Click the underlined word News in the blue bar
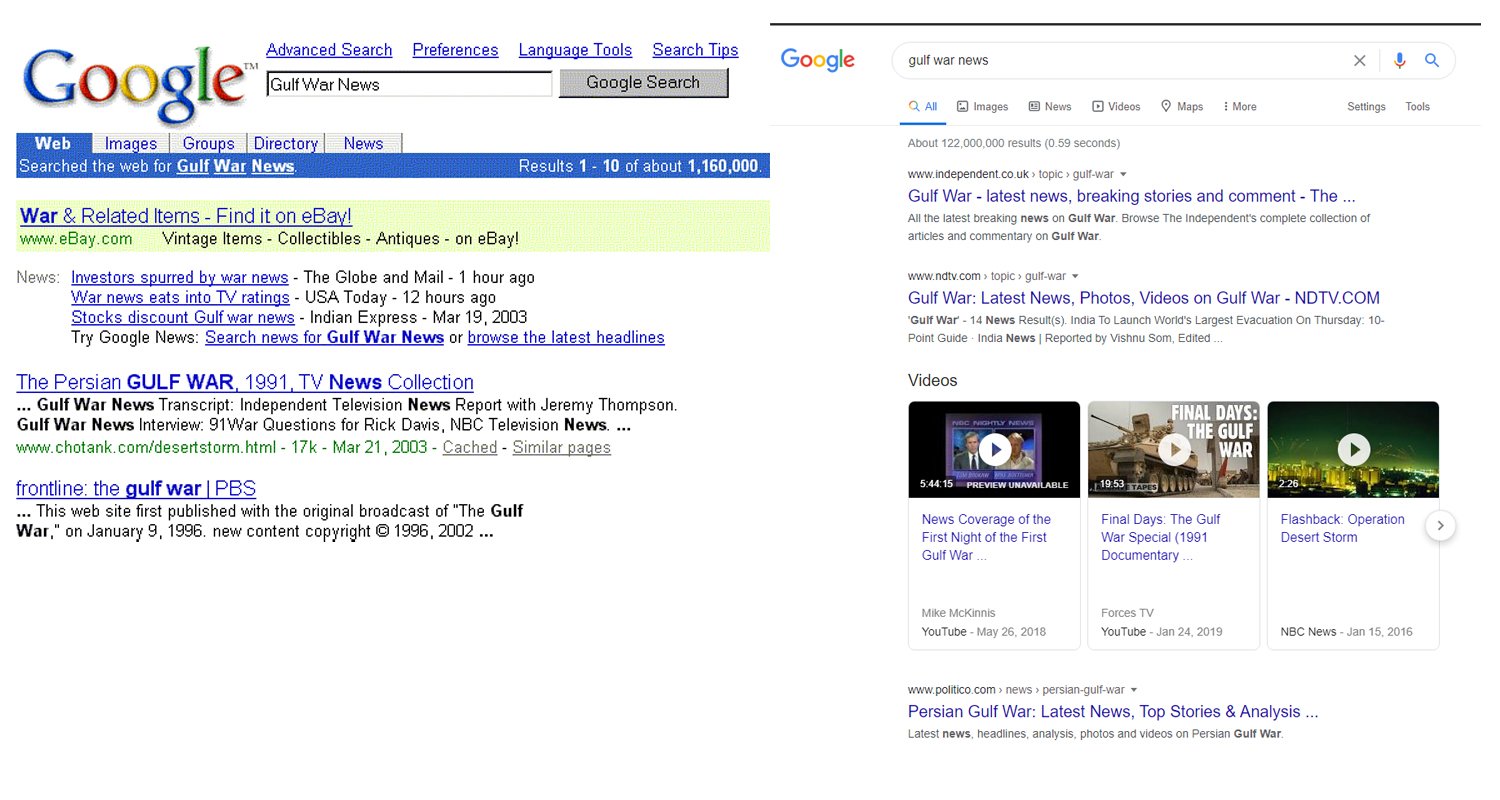The width and height of the screenshot is (1500, 800). pos(273,166)
